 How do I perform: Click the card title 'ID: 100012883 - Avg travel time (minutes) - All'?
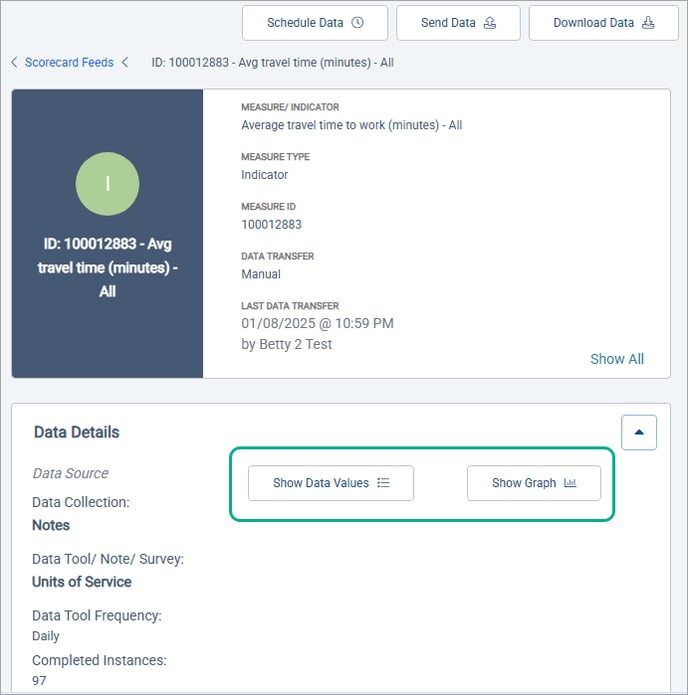(x=107, y=268)
